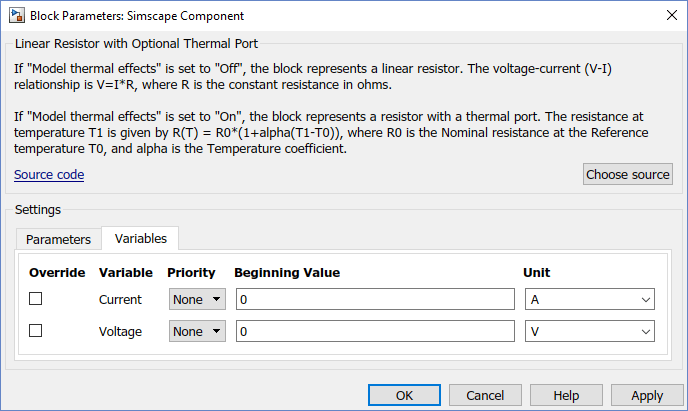
Task: Open Help for this block
Action: [x=567, y=395]
